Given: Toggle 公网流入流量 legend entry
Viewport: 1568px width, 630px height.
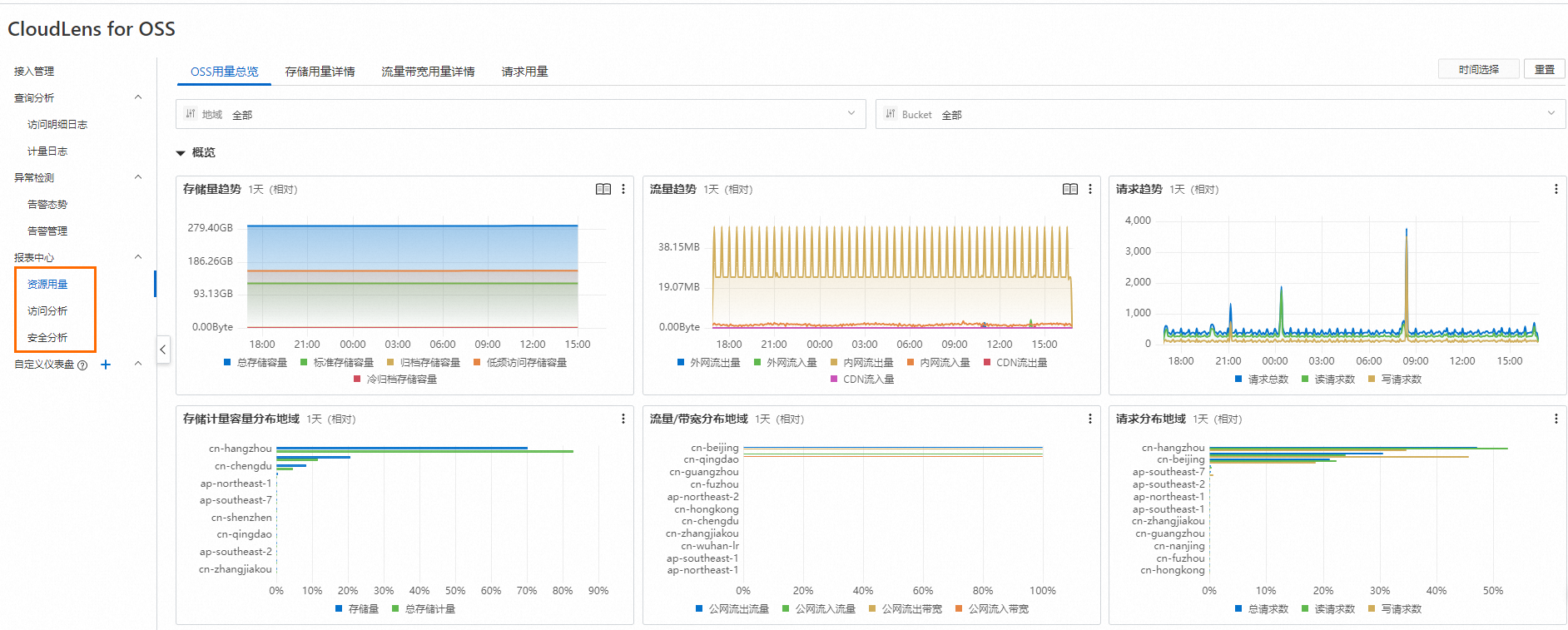Looking at the screenshot, I should [819, 609].
